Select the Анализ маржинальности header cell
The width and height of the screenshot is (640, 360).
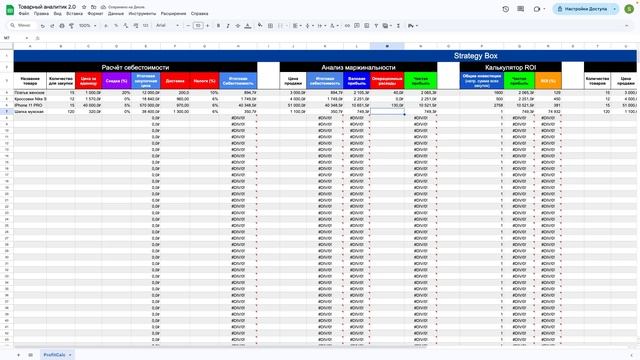pos(358,67)
